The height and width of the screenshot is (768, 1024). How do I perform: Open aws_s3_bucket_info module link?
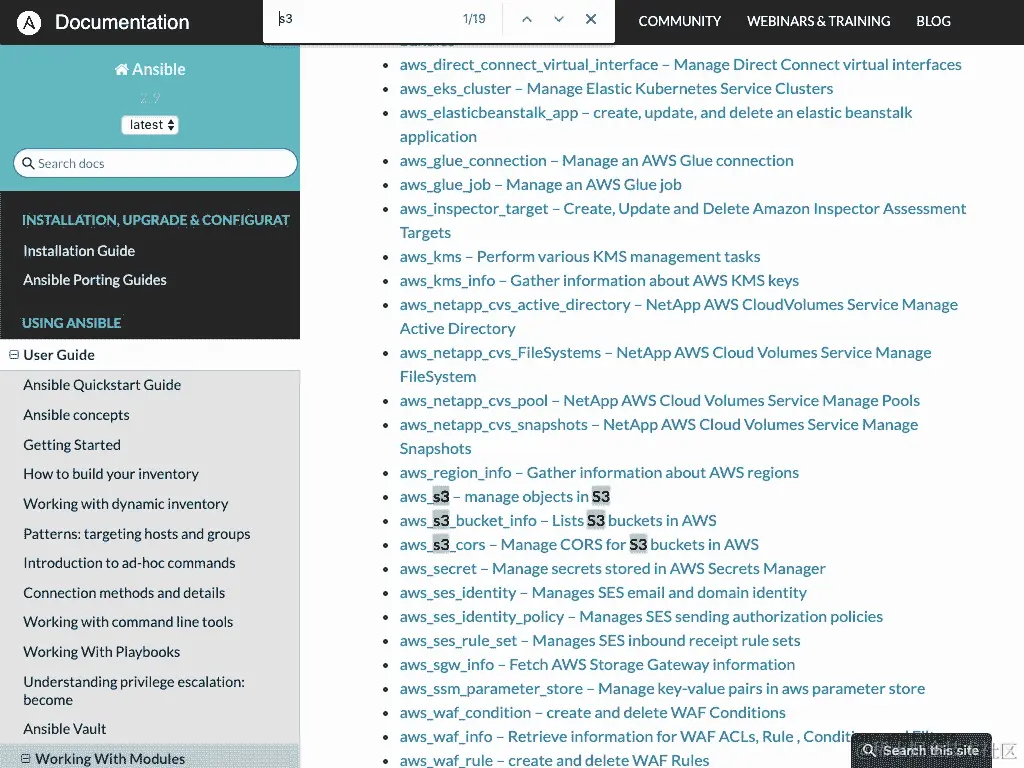tap(558, 521)
